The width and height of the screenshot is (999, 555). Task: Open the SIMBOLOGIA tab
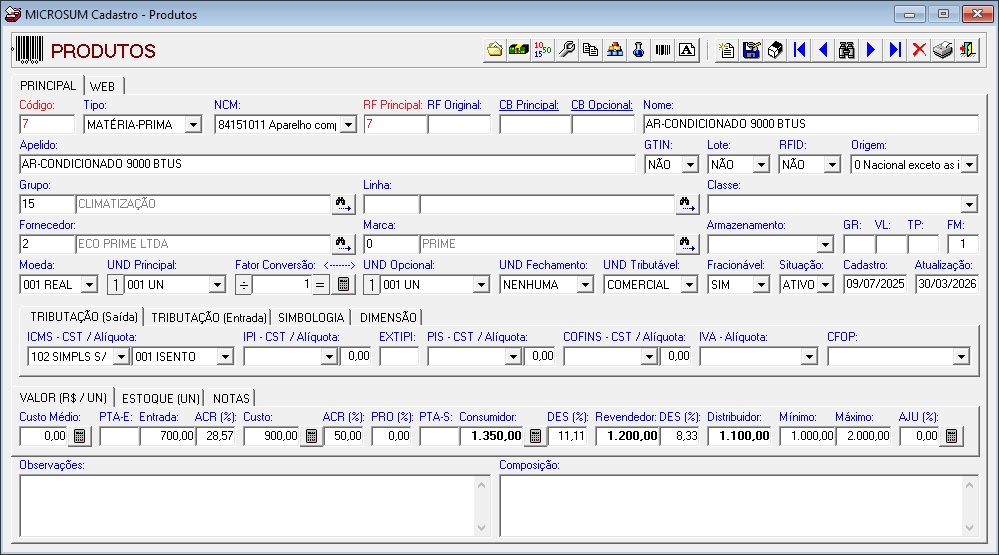point(311,317)
